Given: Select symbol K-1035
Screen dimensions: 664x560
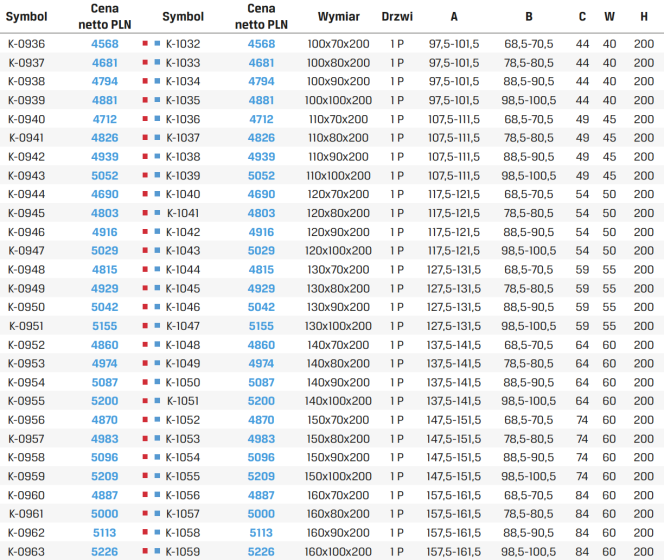Looking at the screenshot, I should point(183,100).
